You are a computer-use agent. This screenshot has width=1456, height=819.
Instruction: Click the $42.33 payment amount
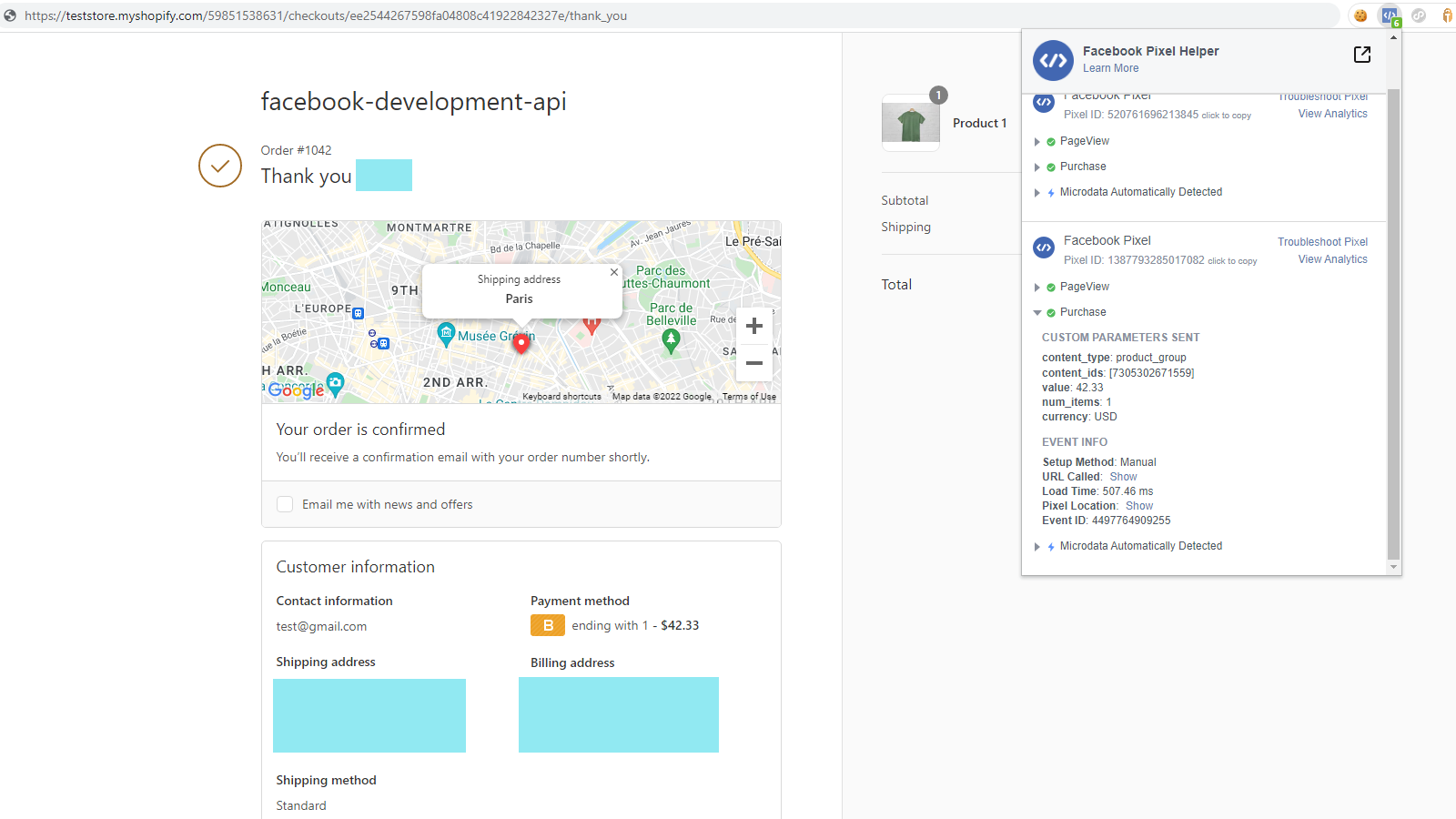tap(680, 625)
